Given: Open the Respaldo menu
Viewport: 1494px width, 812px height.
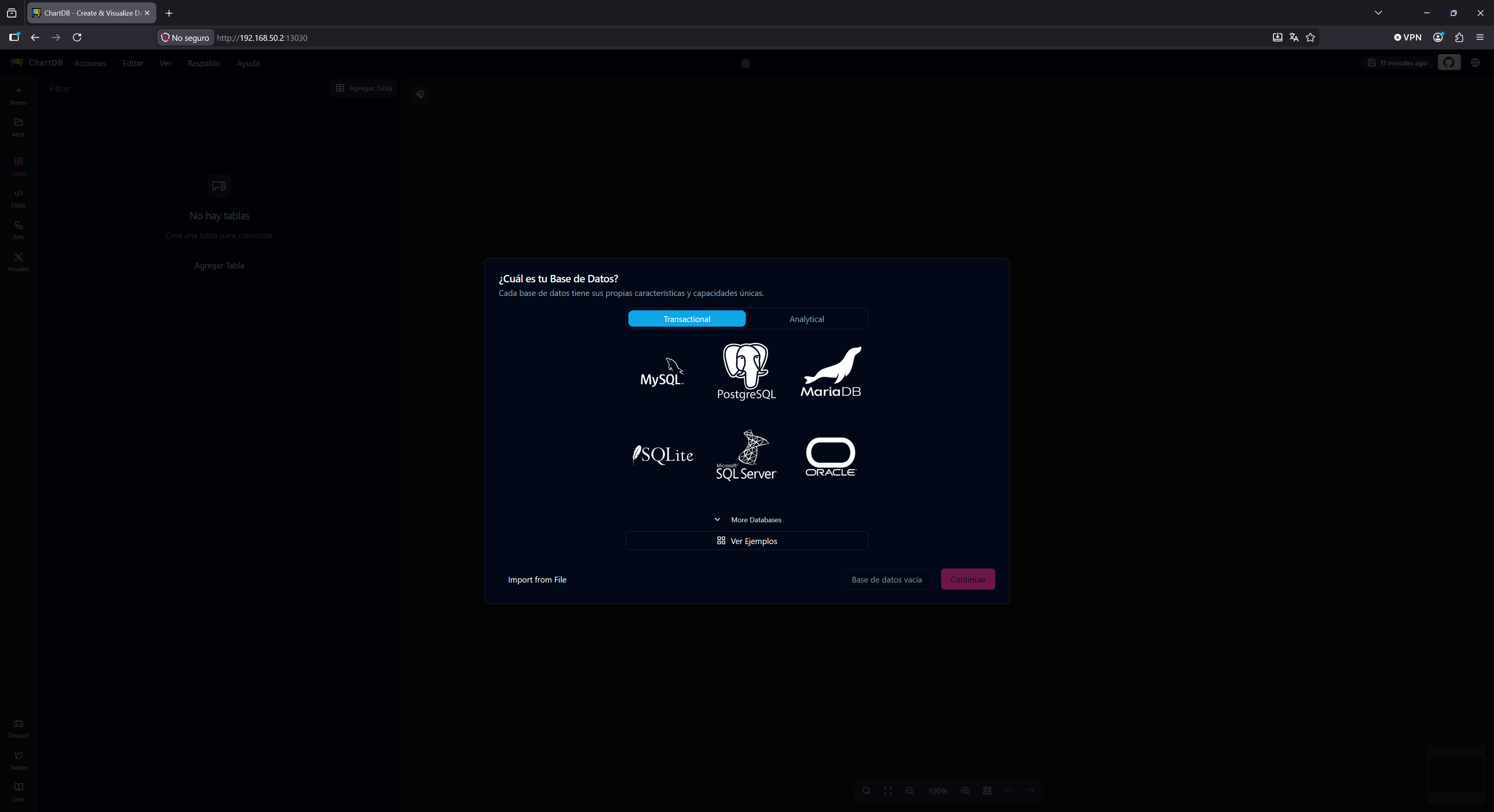Looking at the screenshot, I should tap(203, 63).
